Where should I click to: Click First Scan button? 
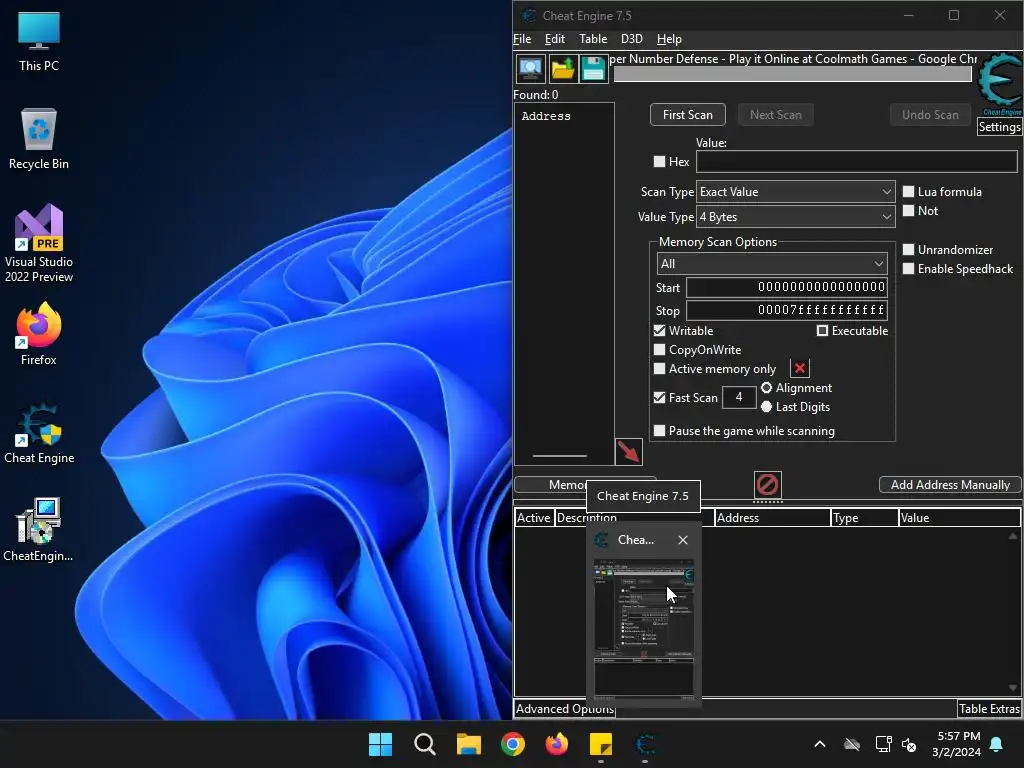coord(688,114)
